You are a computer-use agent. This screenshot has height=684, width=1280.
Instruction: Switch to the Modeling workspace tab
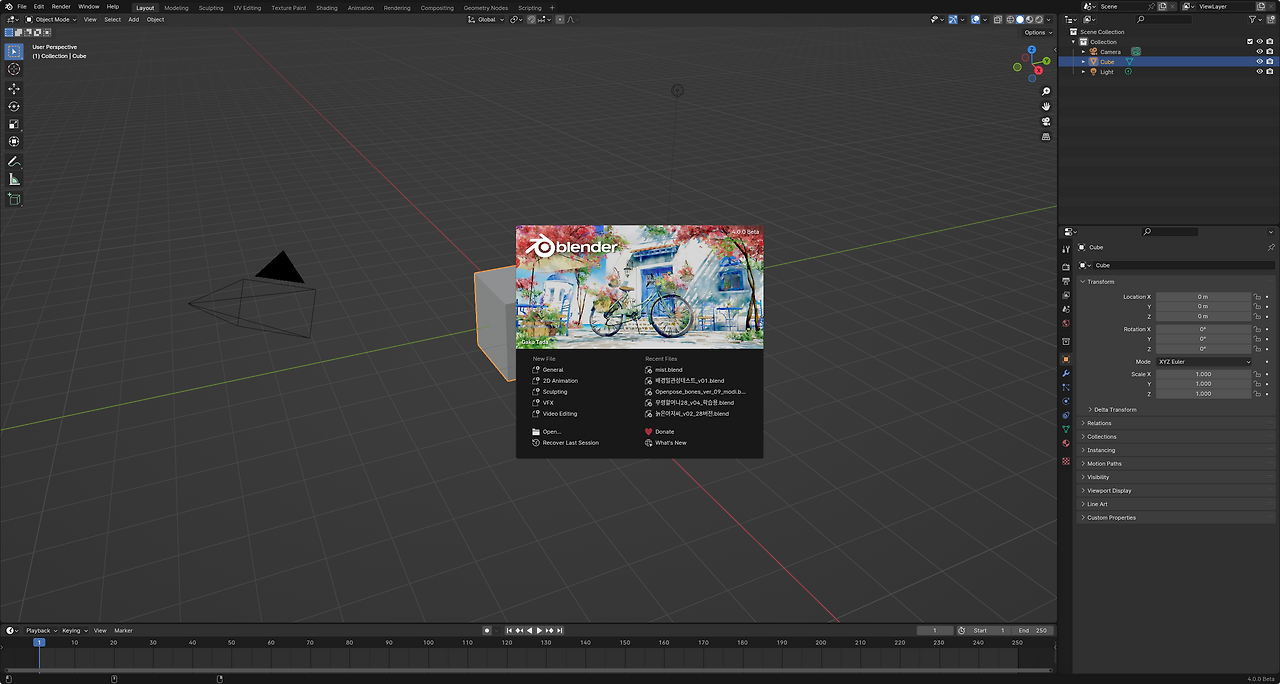tap(176, 7)
